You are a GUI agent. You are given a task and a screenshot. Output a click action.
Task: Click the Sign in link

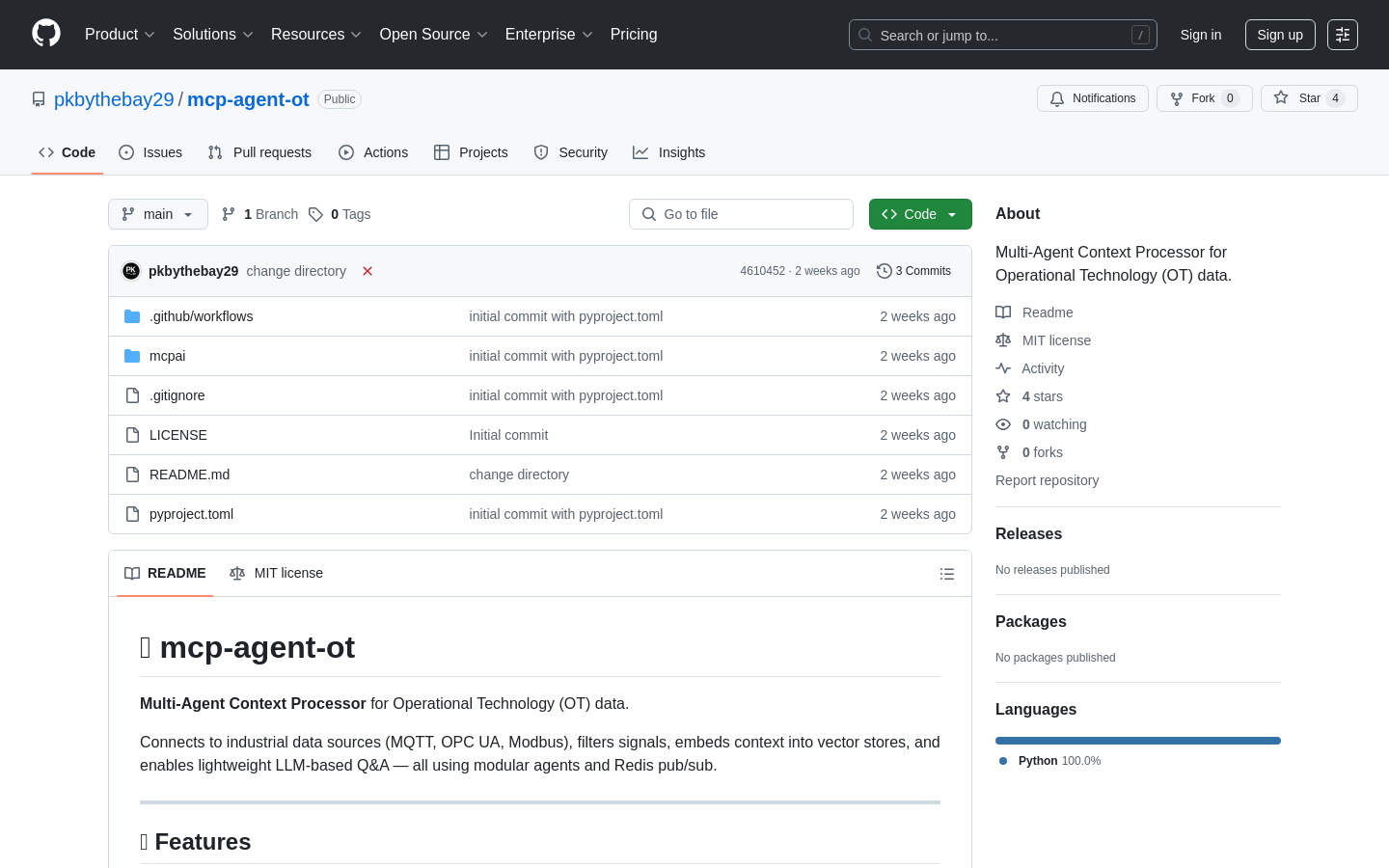(1201, 35)
